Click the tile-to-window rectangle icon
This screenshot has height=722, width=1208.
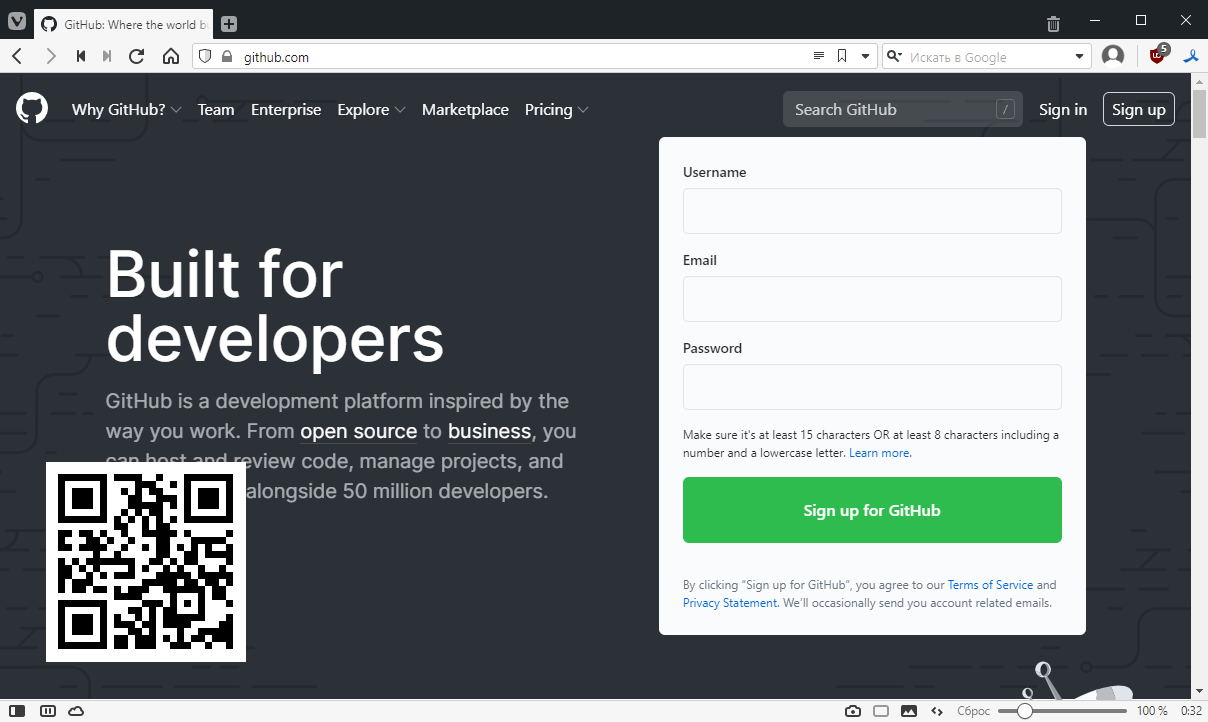coord(881,711)
